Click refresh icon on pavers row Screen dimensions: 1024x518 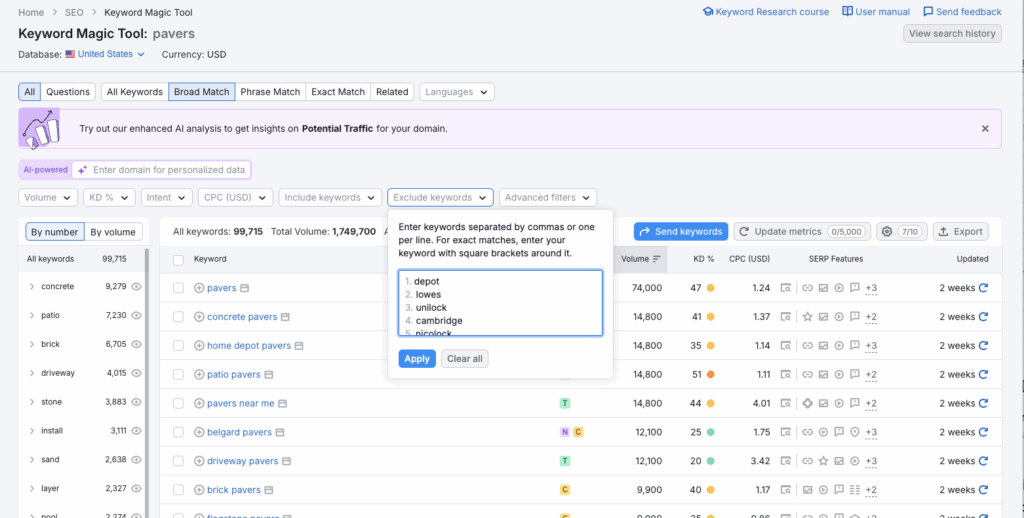(983, 288)
